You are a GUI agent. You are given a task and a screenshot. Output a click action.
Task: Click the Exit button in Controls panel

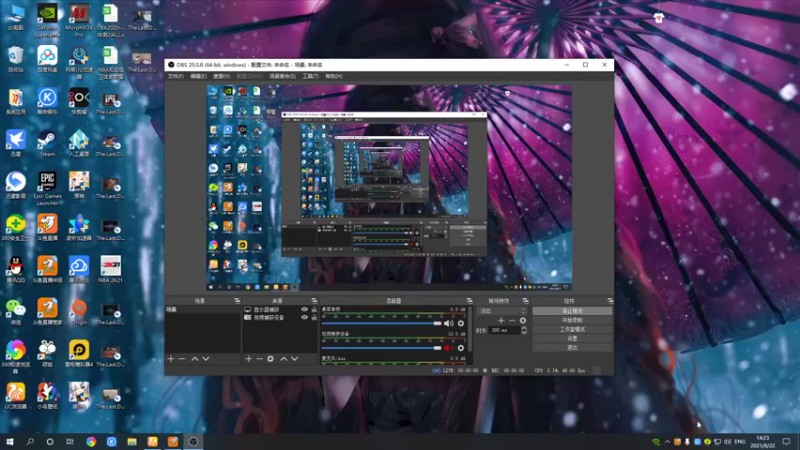coord(572,347)
